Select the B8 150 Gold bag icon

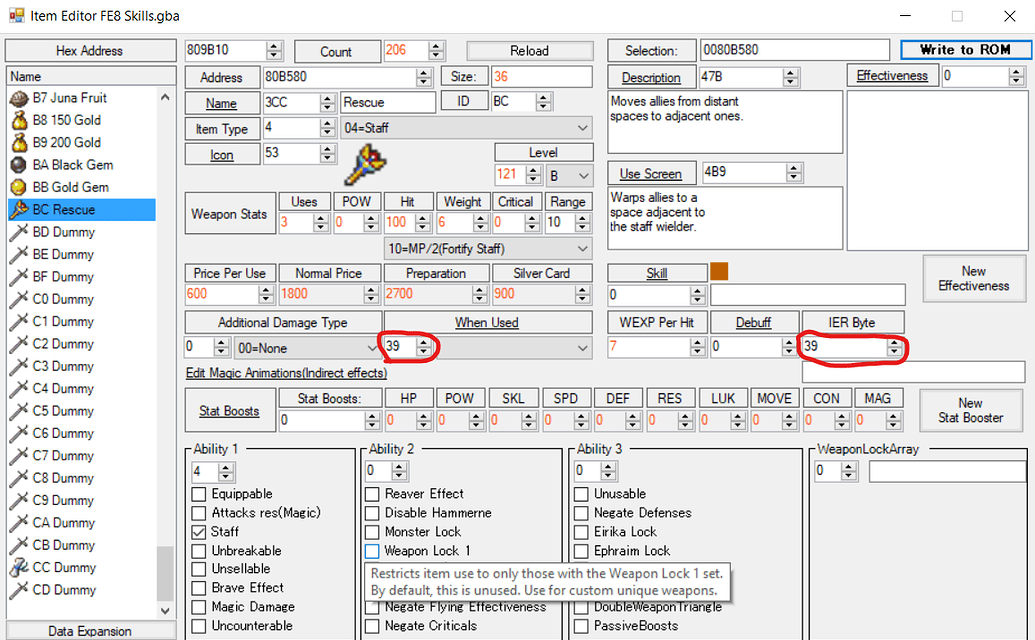tap(19, 120)
